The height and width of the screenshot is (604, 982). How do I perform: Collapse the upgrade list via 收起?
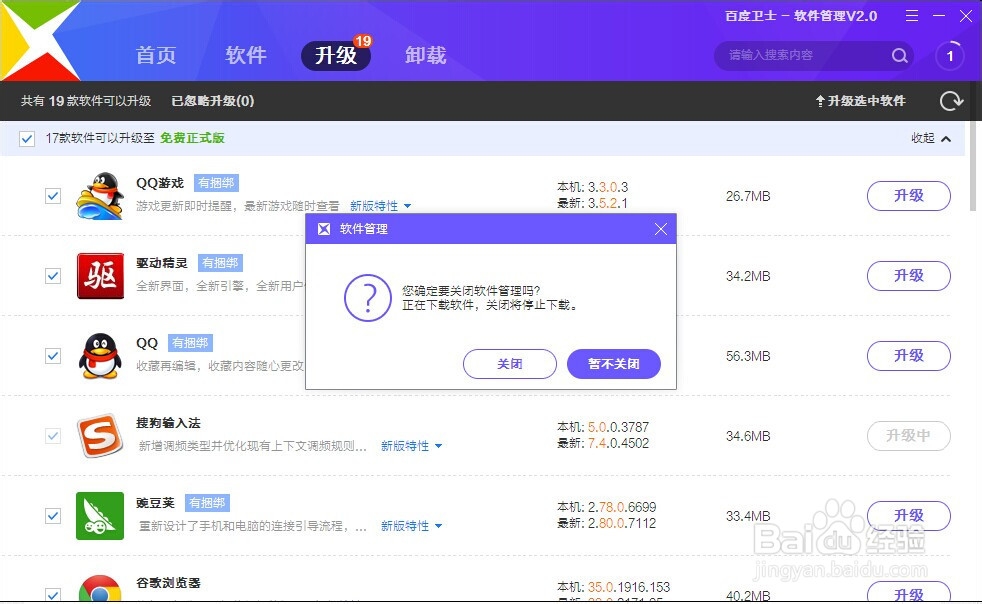[x=925, y=138]
